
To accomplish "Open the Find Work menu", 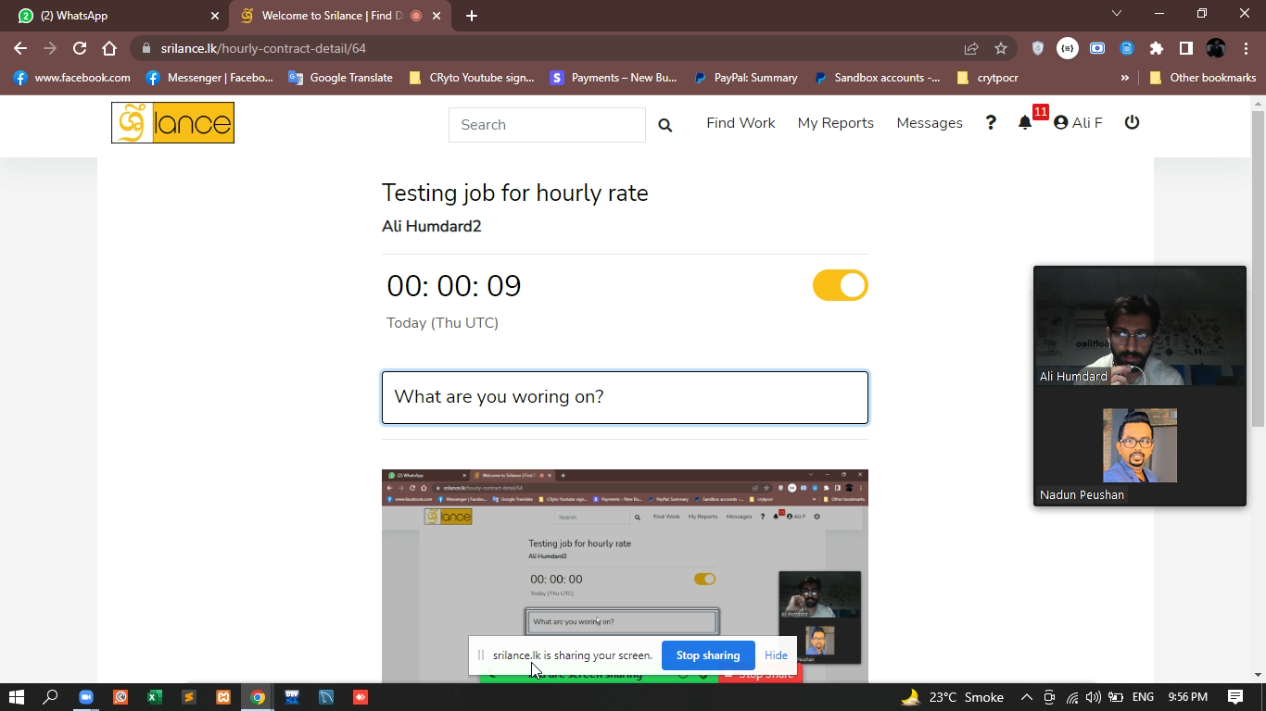I will tap(740, 123).
